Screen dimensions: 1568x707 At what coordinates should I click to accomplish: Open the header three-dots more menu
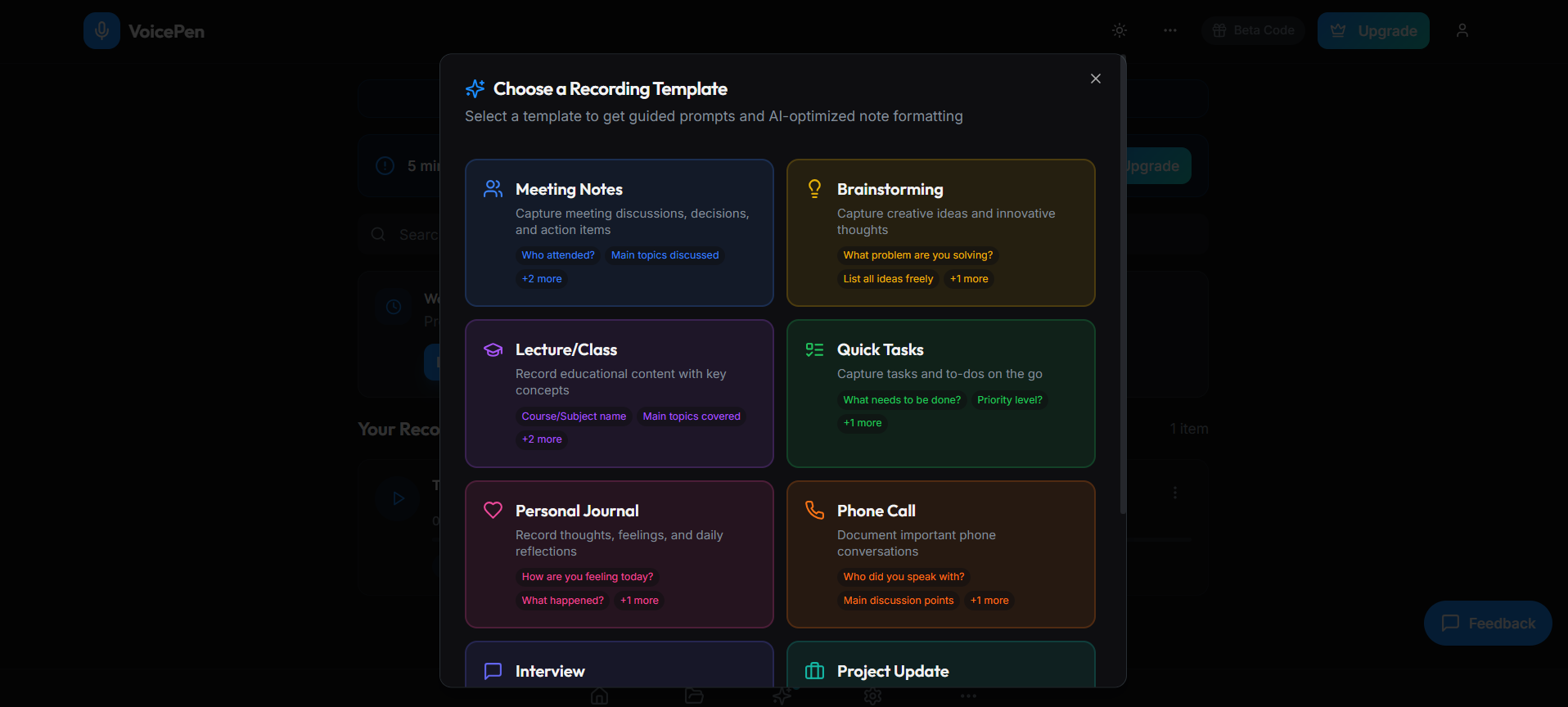1170,30
